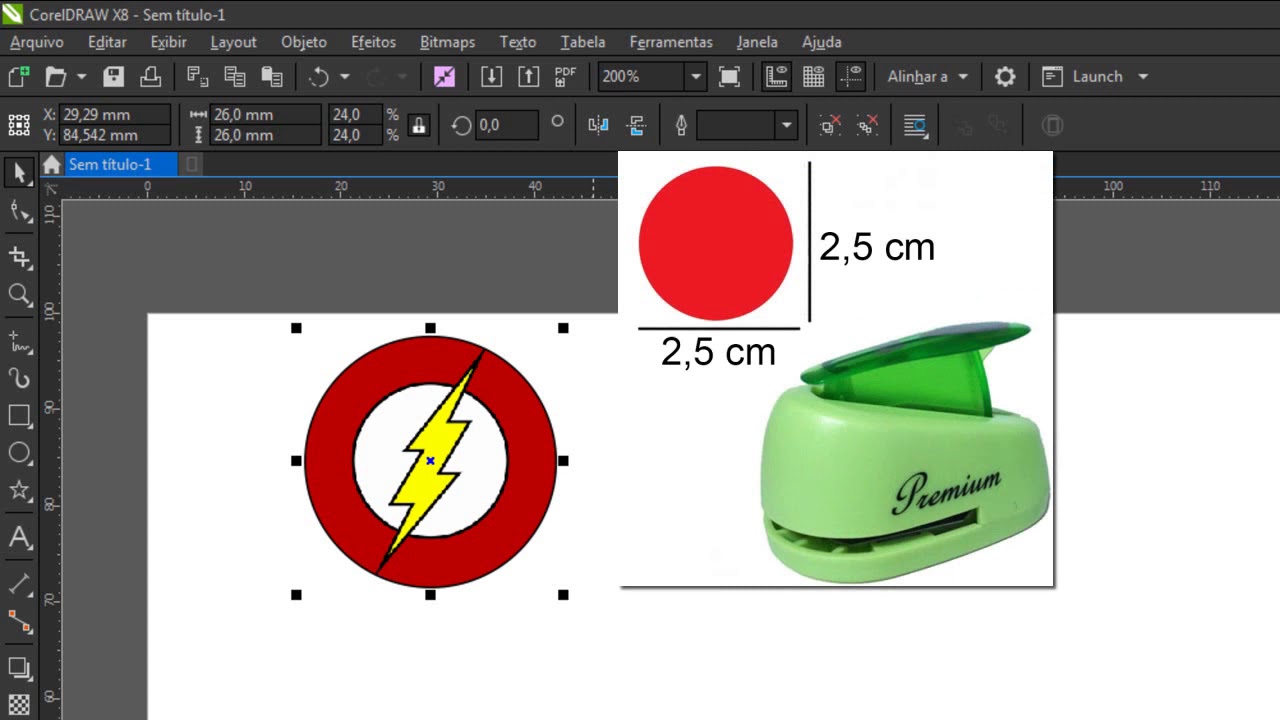Screen dimensions: 1280x720
Task: Open the Arquivo menu
Action: pyautogui.click(x=37, y=42)
